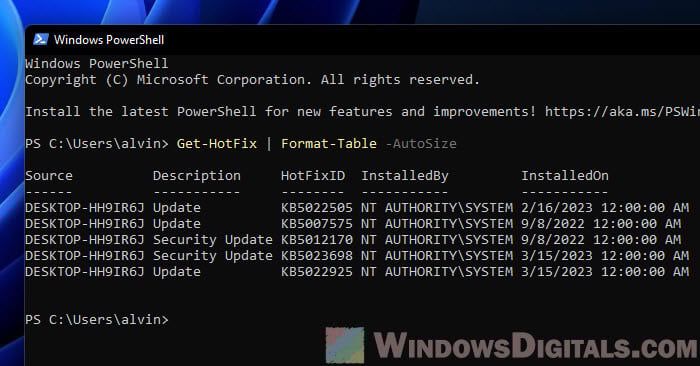Click hotfix ID KB5022925
700x366 pixels.
[317, 272]
